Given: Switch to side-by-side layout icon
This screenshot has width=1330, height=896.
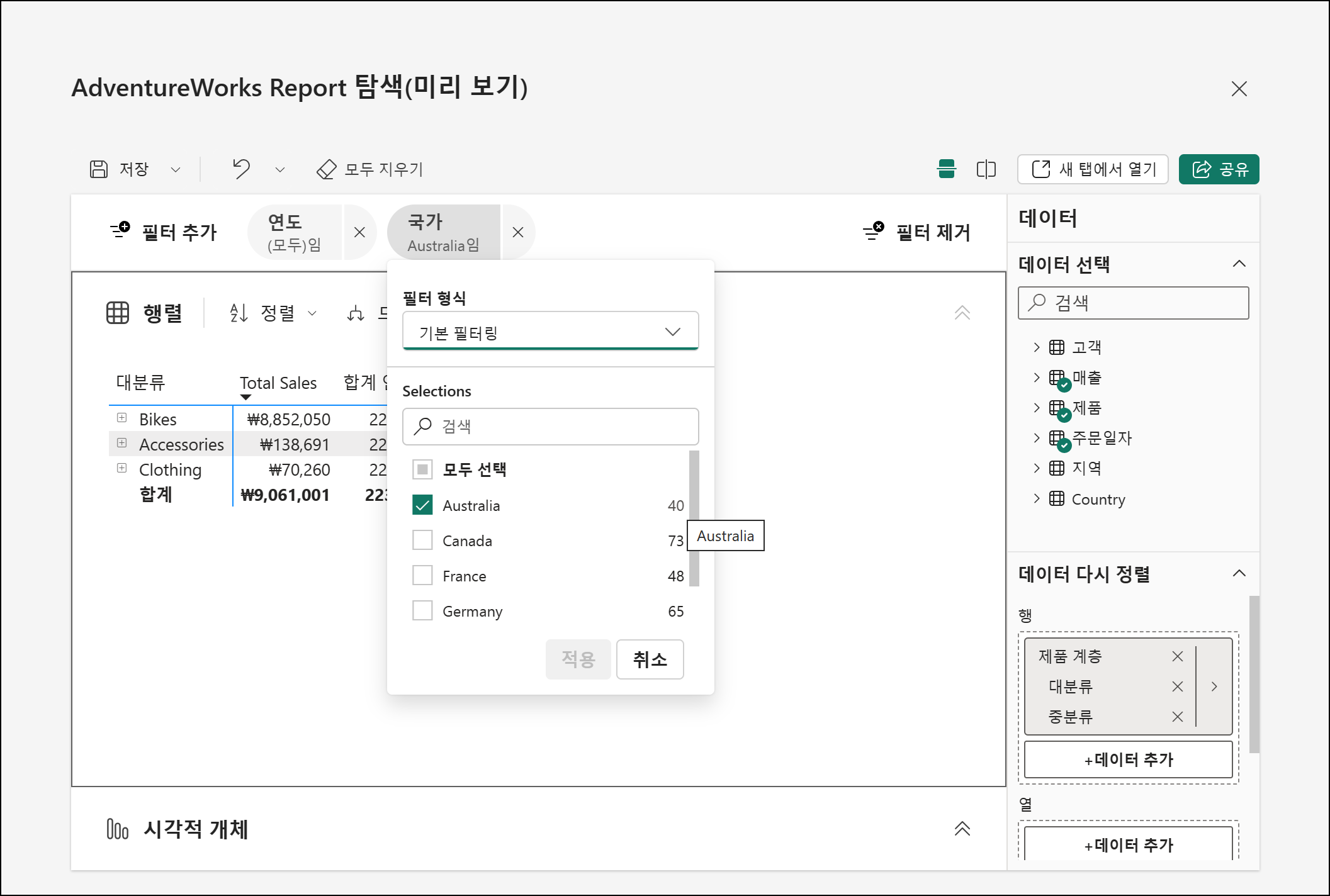Looking at the screenshot, I should click(x=986, y=169).
